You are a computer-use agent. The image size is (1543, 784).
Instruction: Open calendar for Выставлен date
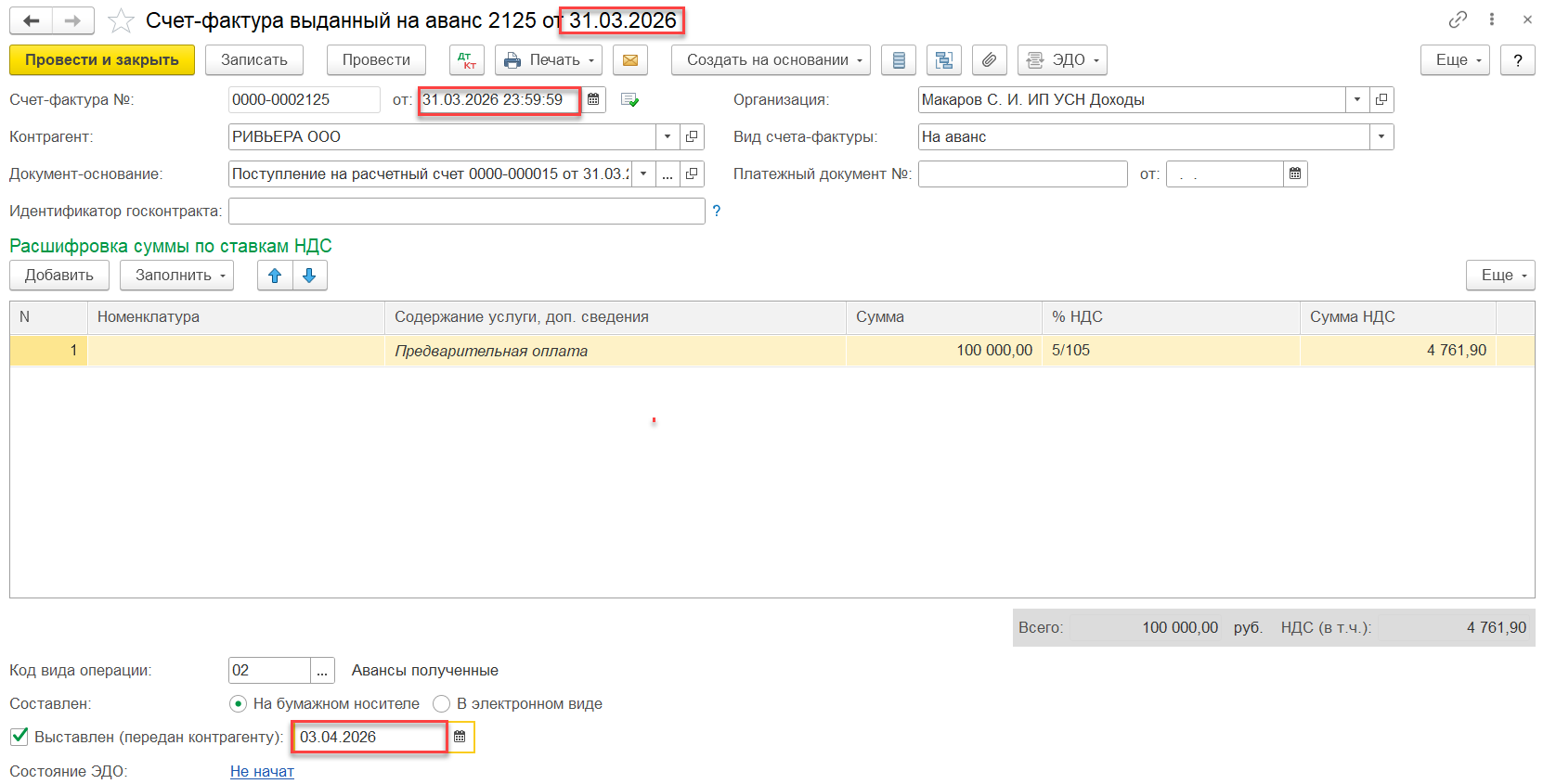460,737
